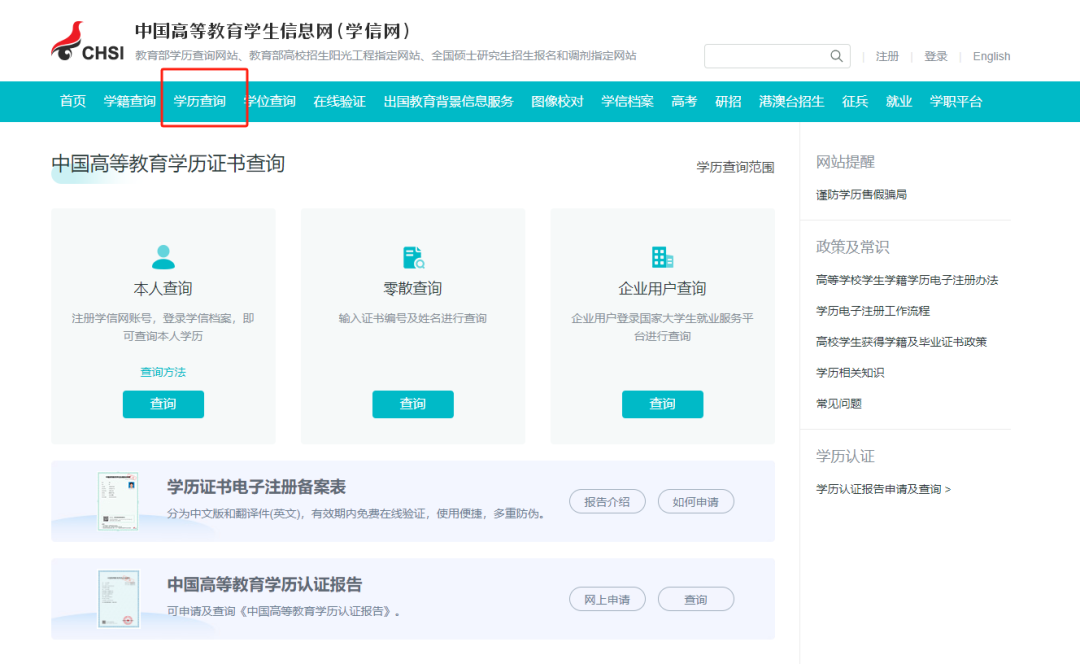1080x664 pixels.
Task: Open the 谨防学历售假骗局 link
Action: click(861, 195)
